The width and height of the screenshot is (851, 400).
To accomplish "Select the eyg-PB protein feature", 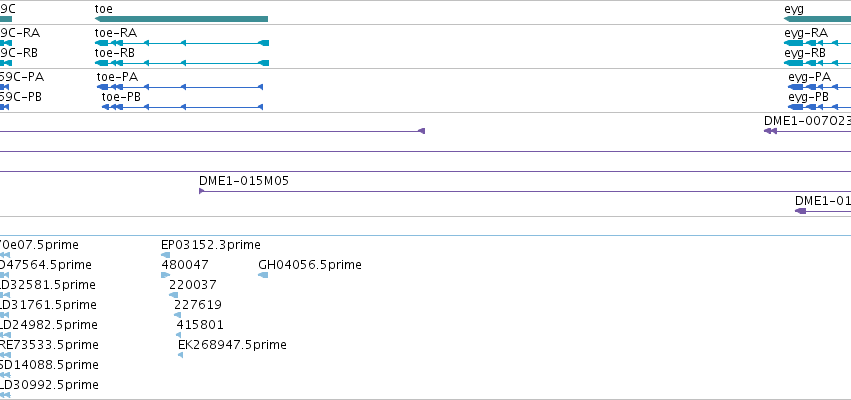I will click(820, 107).
